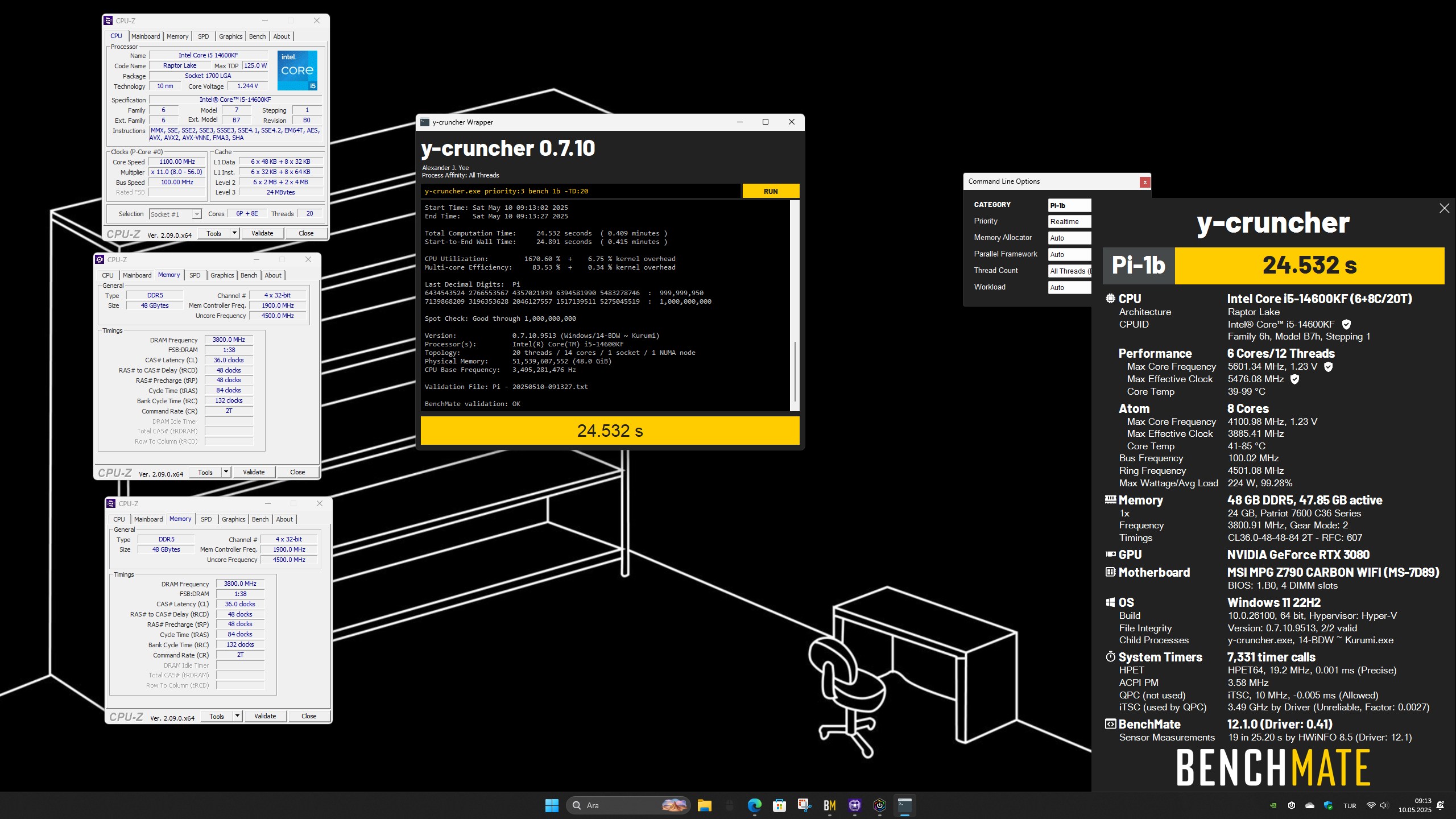Switch to Bench tab in top CPU-Z window
This screenshot has height=819, width=1456.
[257, 36]
